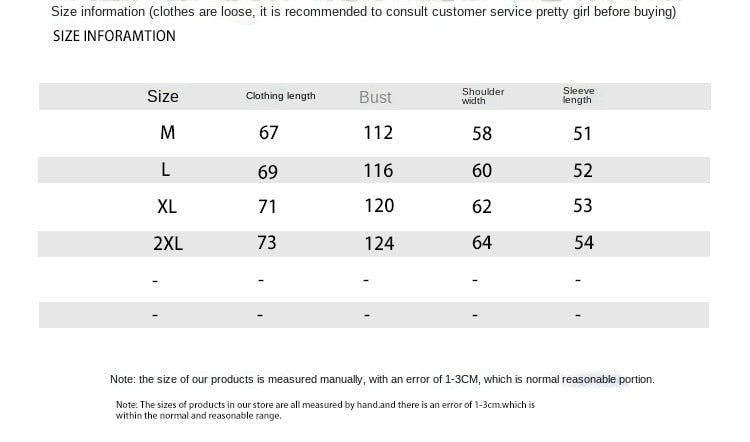The width and height of the screenshot is (750, 442).
Task: Click the Size column header
Action: pos(163,97)
